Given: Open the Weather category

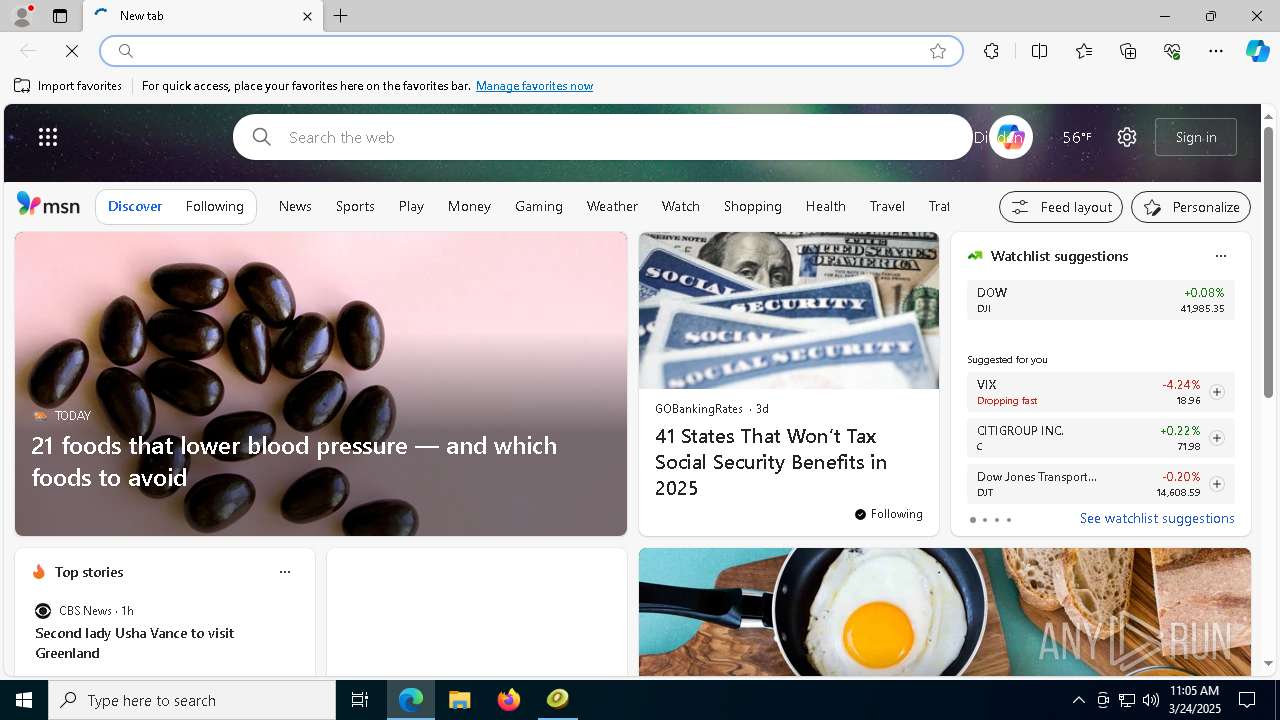Looking at the screenshot, I should click(612, 206).
